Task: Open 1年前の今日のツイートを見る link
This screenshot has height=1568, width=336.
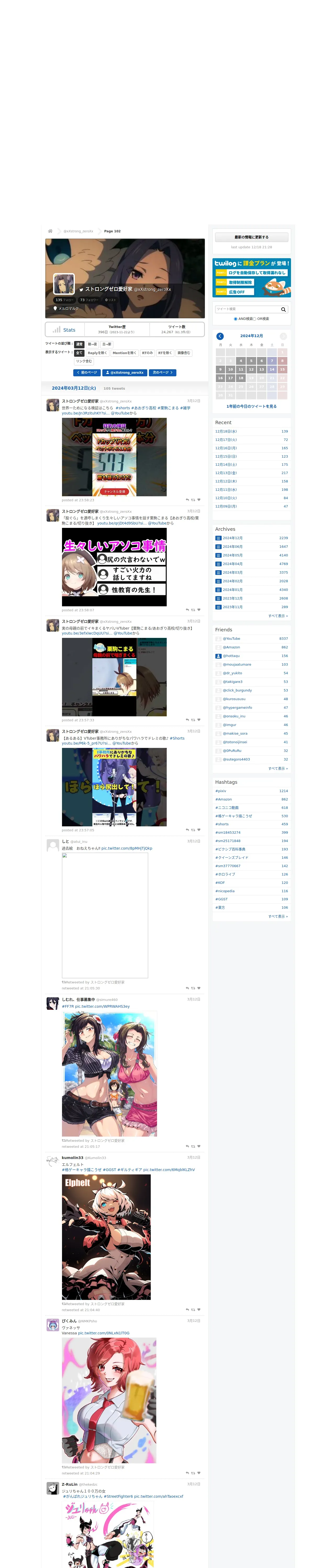Action: [251, 407]
